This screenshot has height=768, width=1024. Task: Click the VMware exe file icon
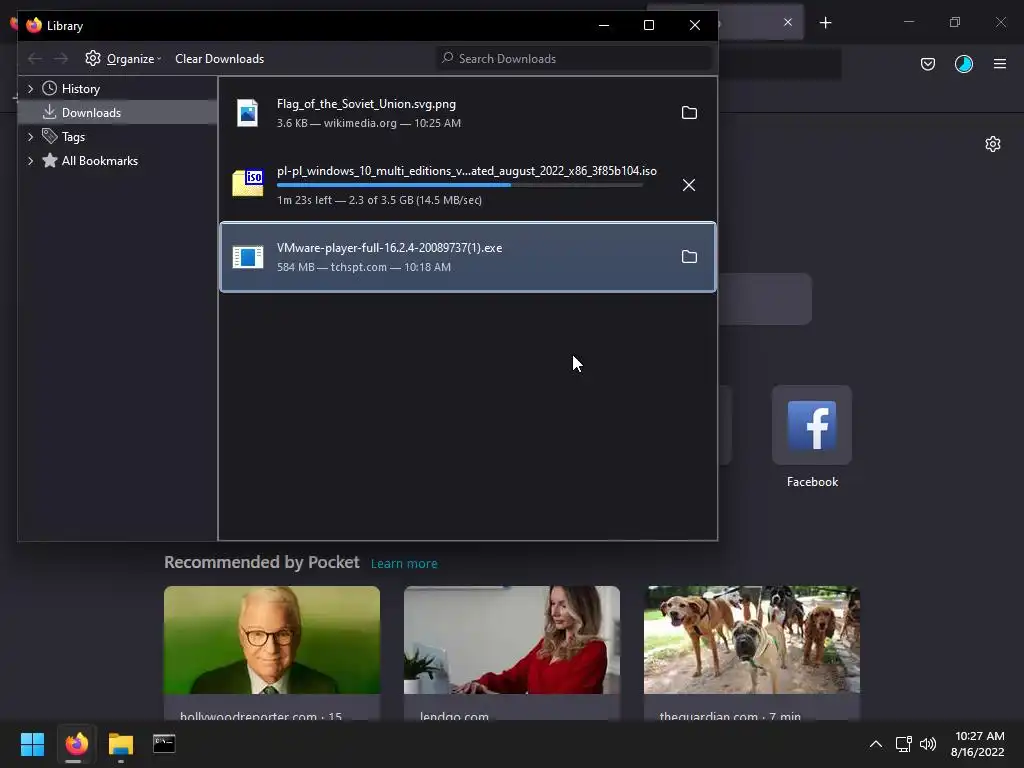click(248, 257)
